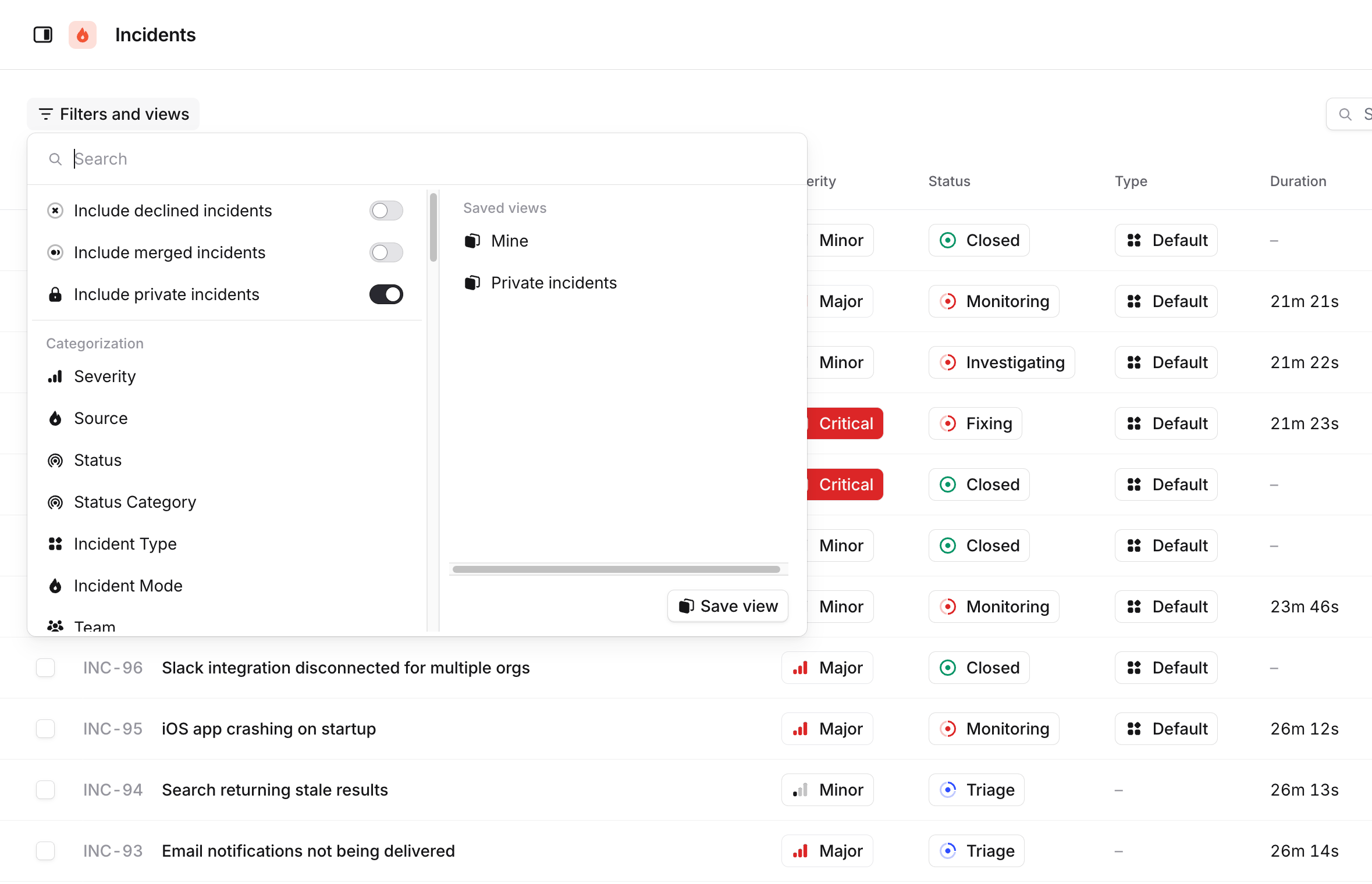This screenshot has height=884, width=1372.
Task: Open the INC-96 Default type dropdown
Action: point(1166,668)
